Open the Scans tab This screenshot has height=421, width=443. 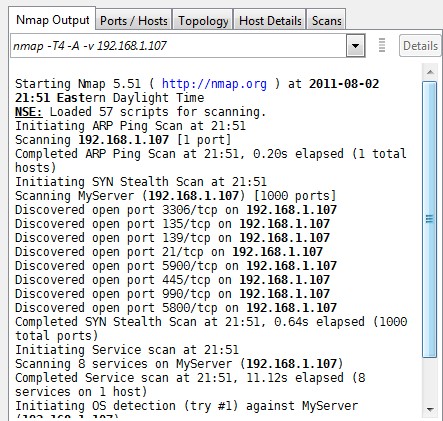click(x=326, y=21)
